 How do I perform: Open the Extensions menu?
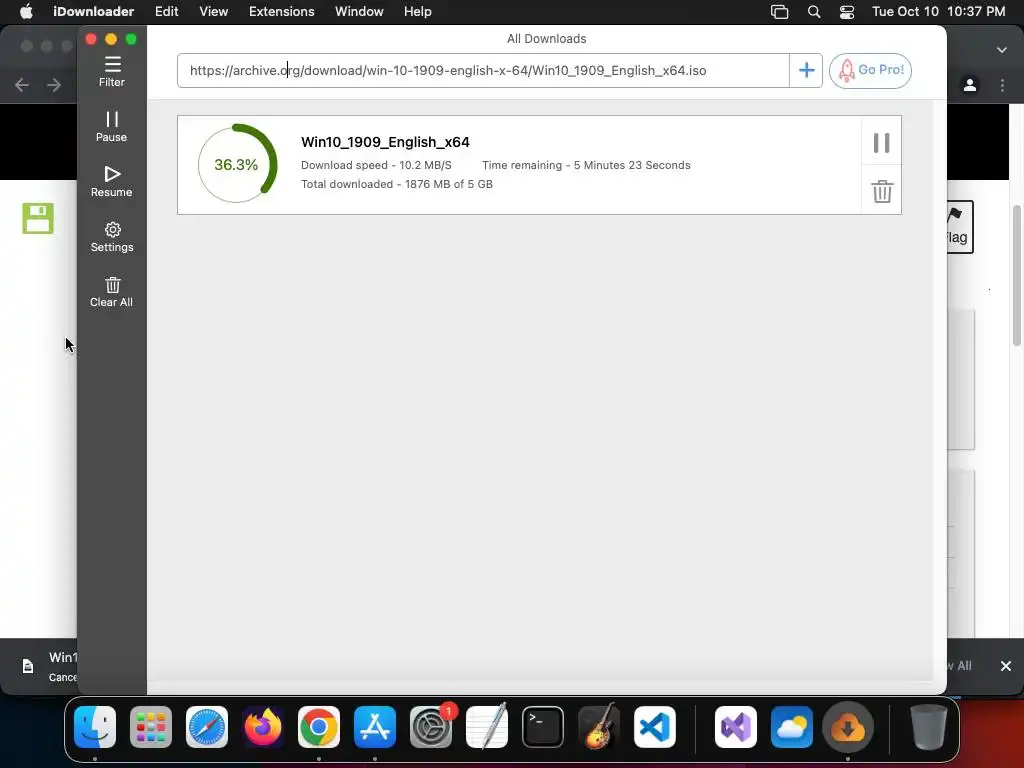click(281, 12)
